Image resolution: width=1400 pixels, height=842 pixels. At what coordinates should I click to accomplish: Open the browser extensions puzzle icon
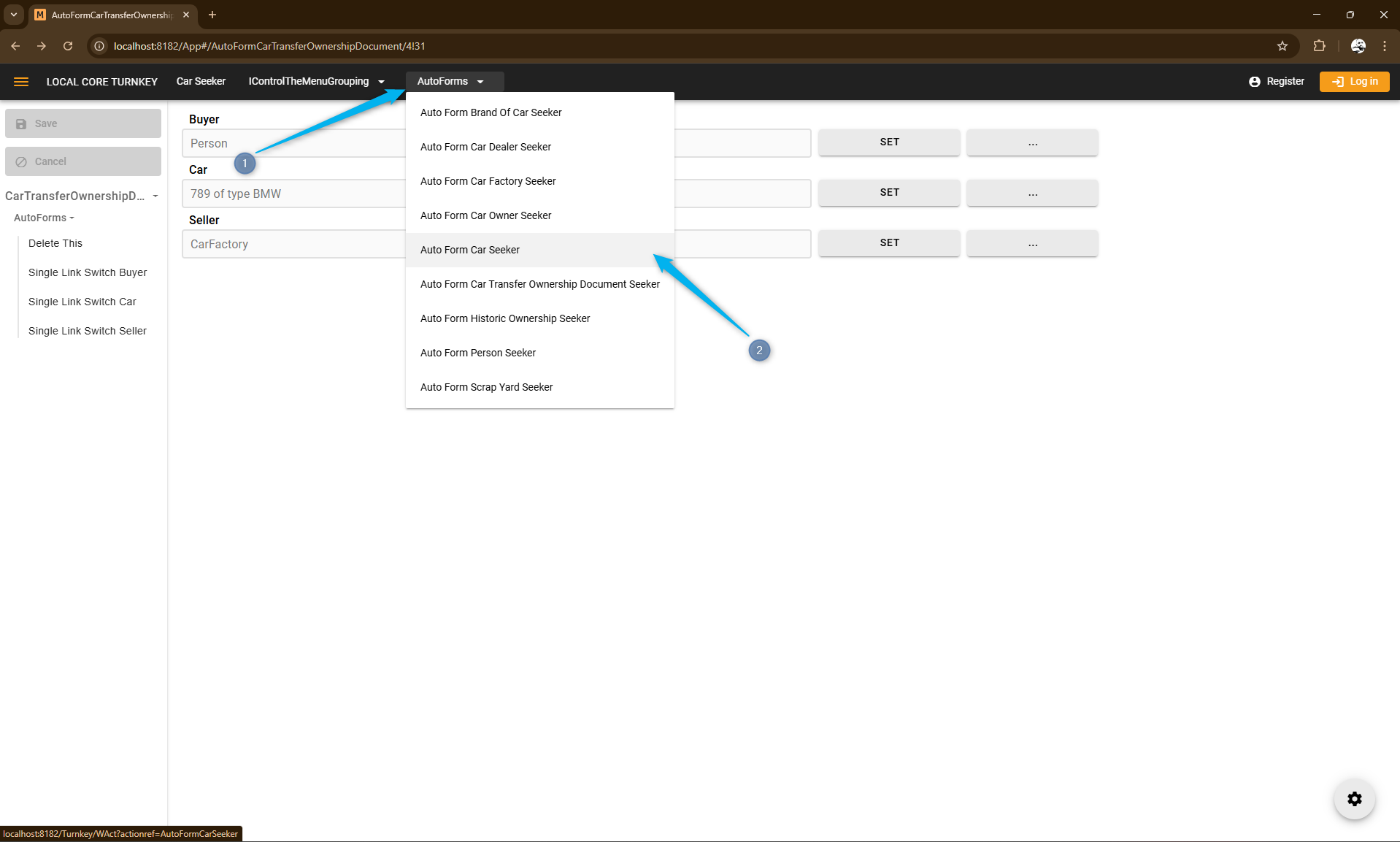coord(1319,46)
